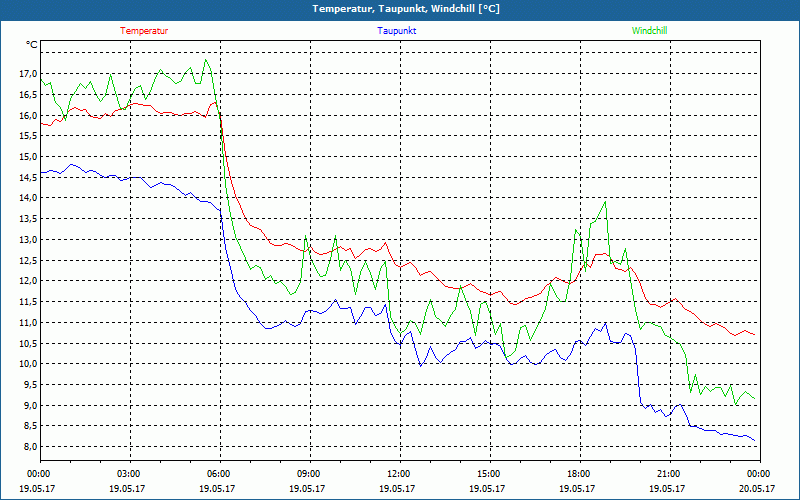Click the '15,0' y-axis value

(28, 157)
